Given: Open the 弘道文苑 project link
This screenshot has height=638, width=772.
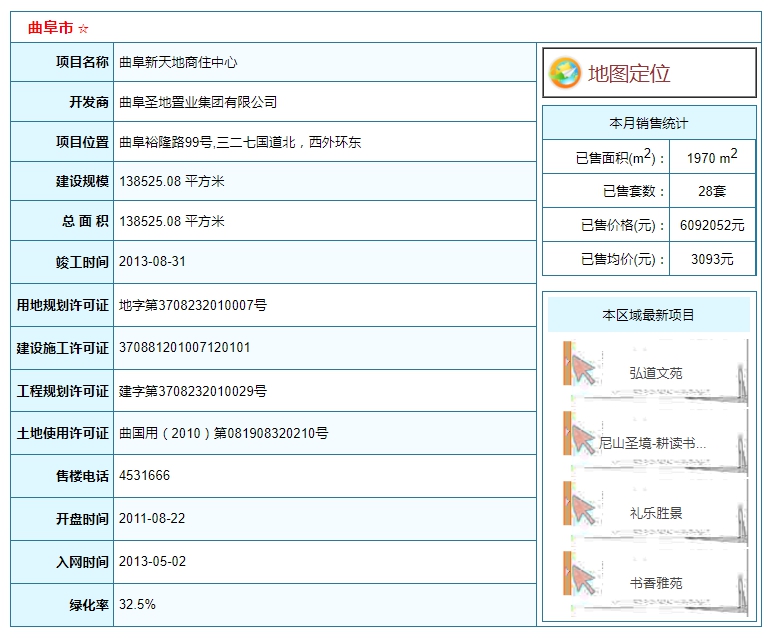Looking at the screenshot, I should pyautogui.click(x=656, y=373).
